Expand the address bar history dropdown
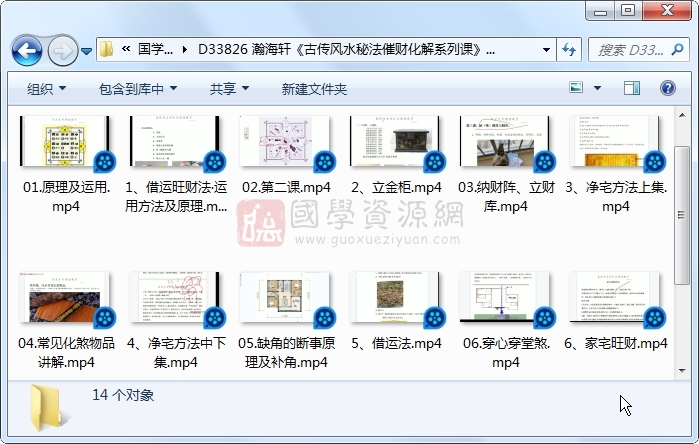Image resolution: width=699 pixels, height=444 pixels. [546, 49]
